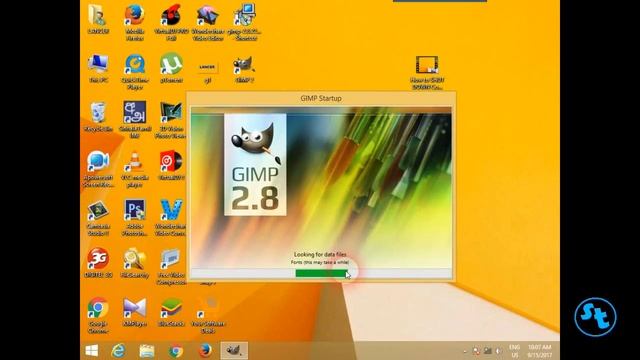The height and width of the screenshot is (360, 640).
Task: Open File Explorer from the taskbar
Action: 147,351
